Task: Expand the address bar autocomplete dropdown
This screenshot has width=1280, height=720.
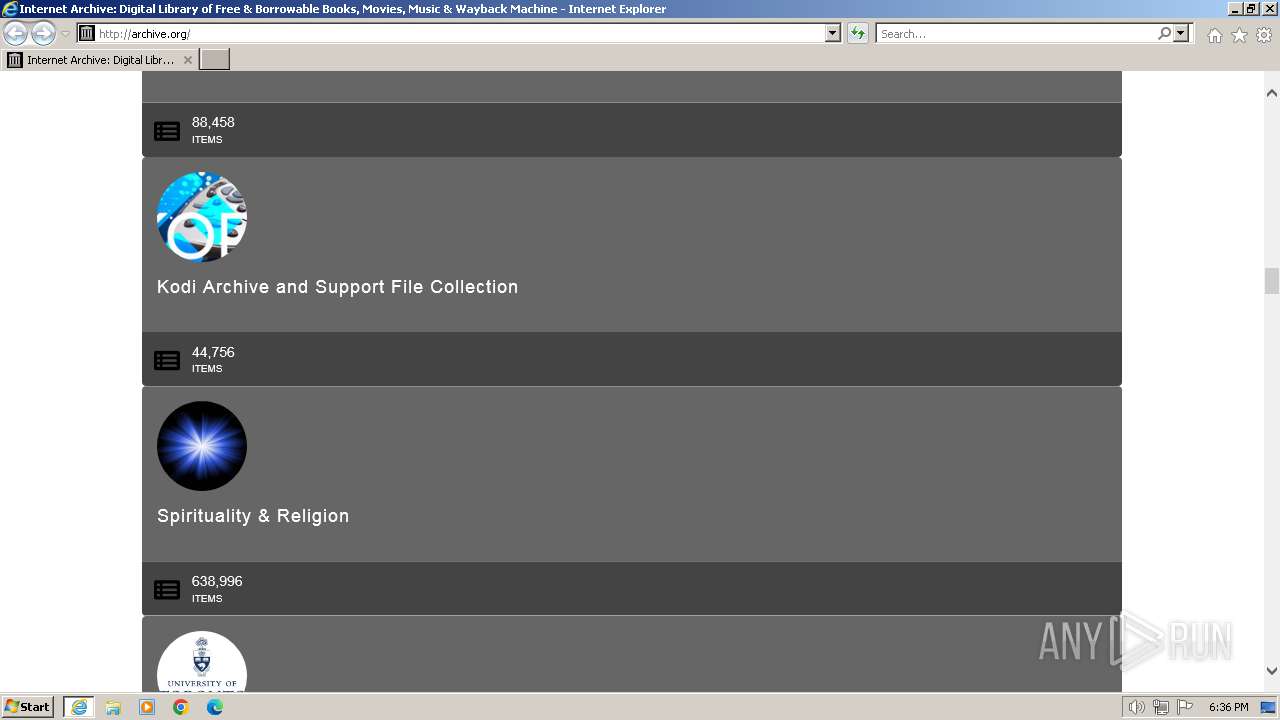Action: point(833,33)
